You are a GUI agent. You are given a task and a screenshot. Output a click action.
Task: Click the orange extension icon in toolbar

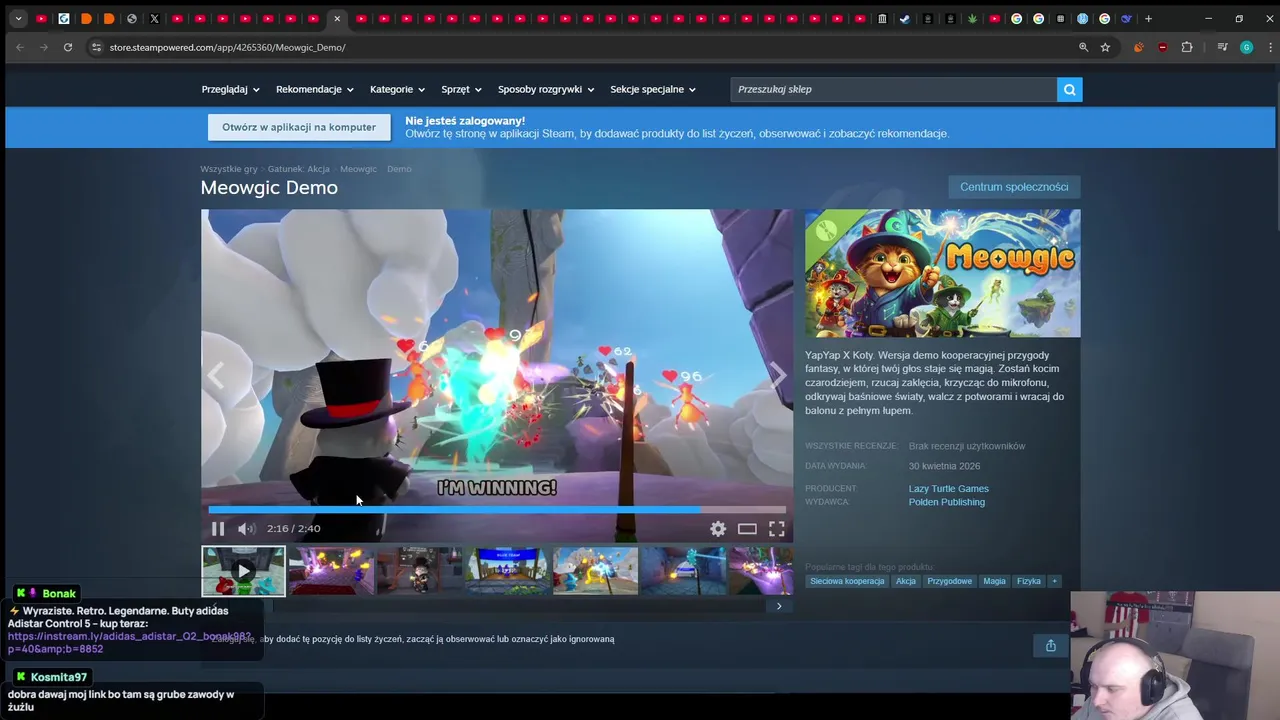1138,47
